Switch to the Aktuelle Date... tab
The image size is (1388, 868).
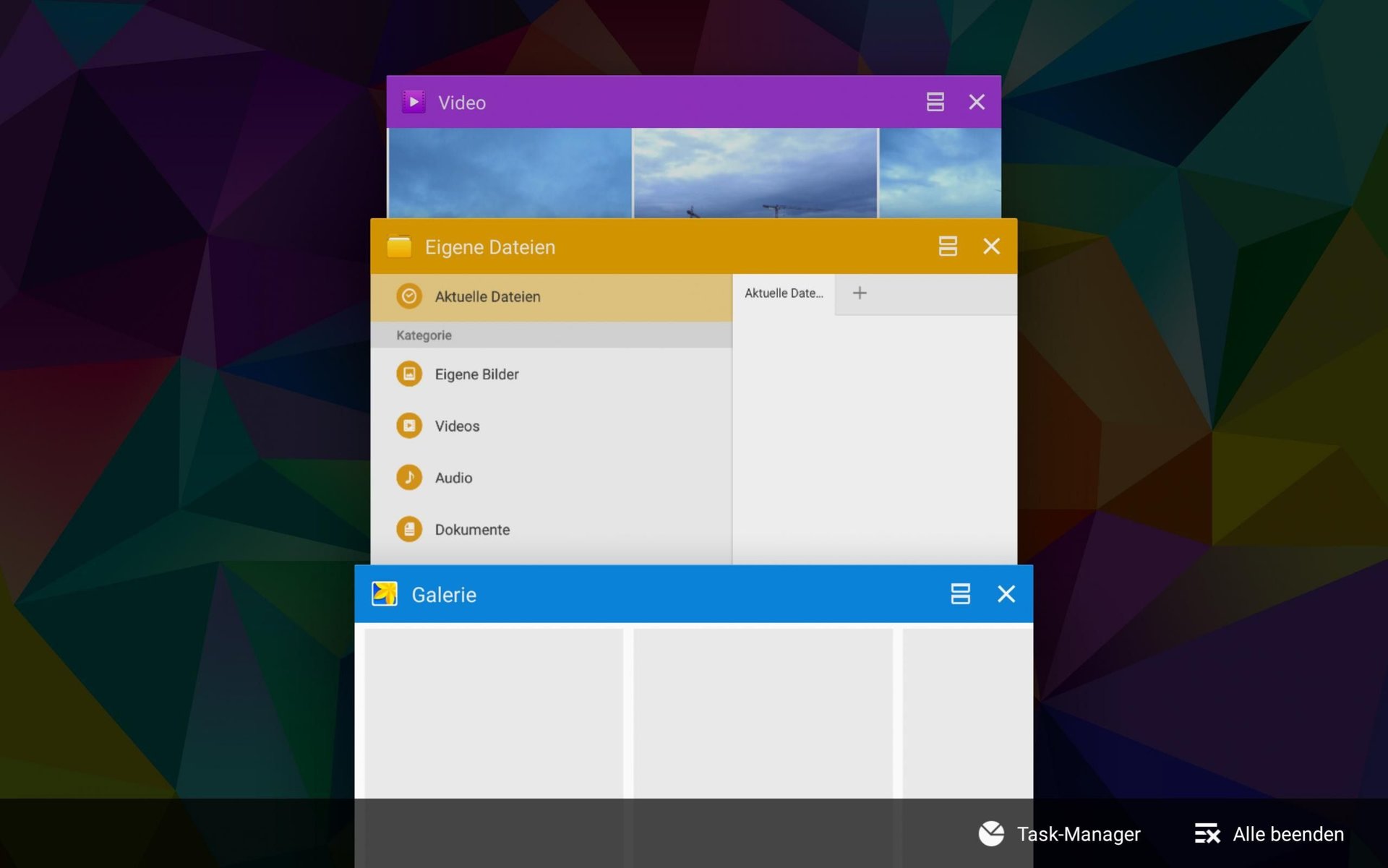coord(784,293)
